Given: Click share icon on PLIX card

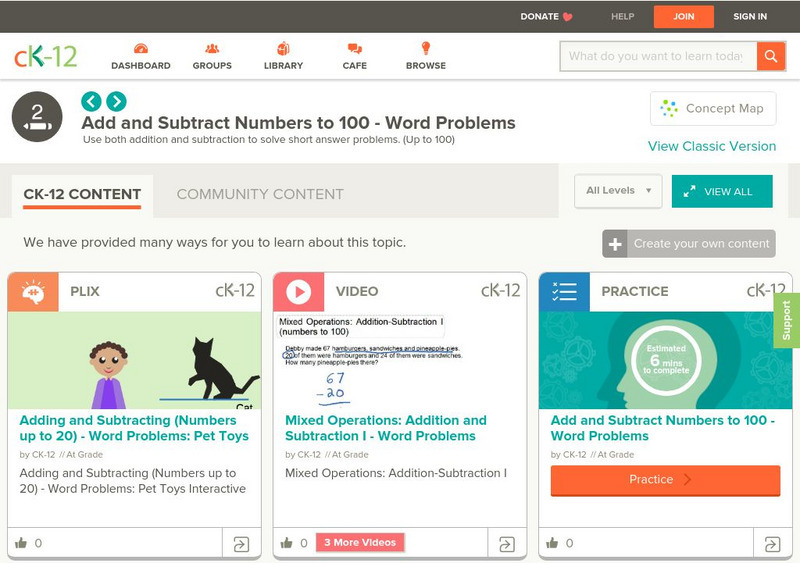Looking at the screenshot, I should 241,544.
